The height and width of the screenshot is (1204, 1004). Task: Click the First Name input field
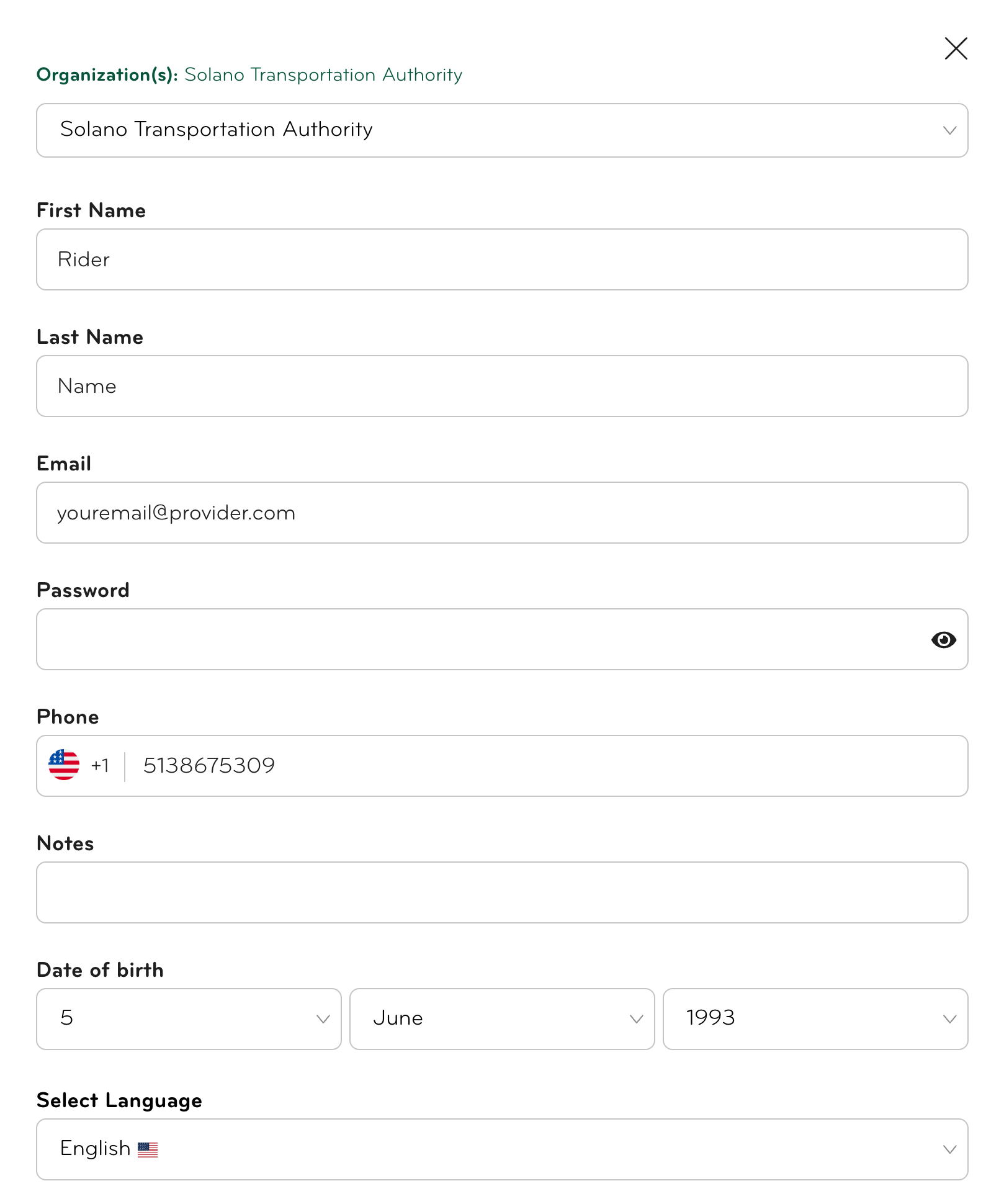click(501, 259)
